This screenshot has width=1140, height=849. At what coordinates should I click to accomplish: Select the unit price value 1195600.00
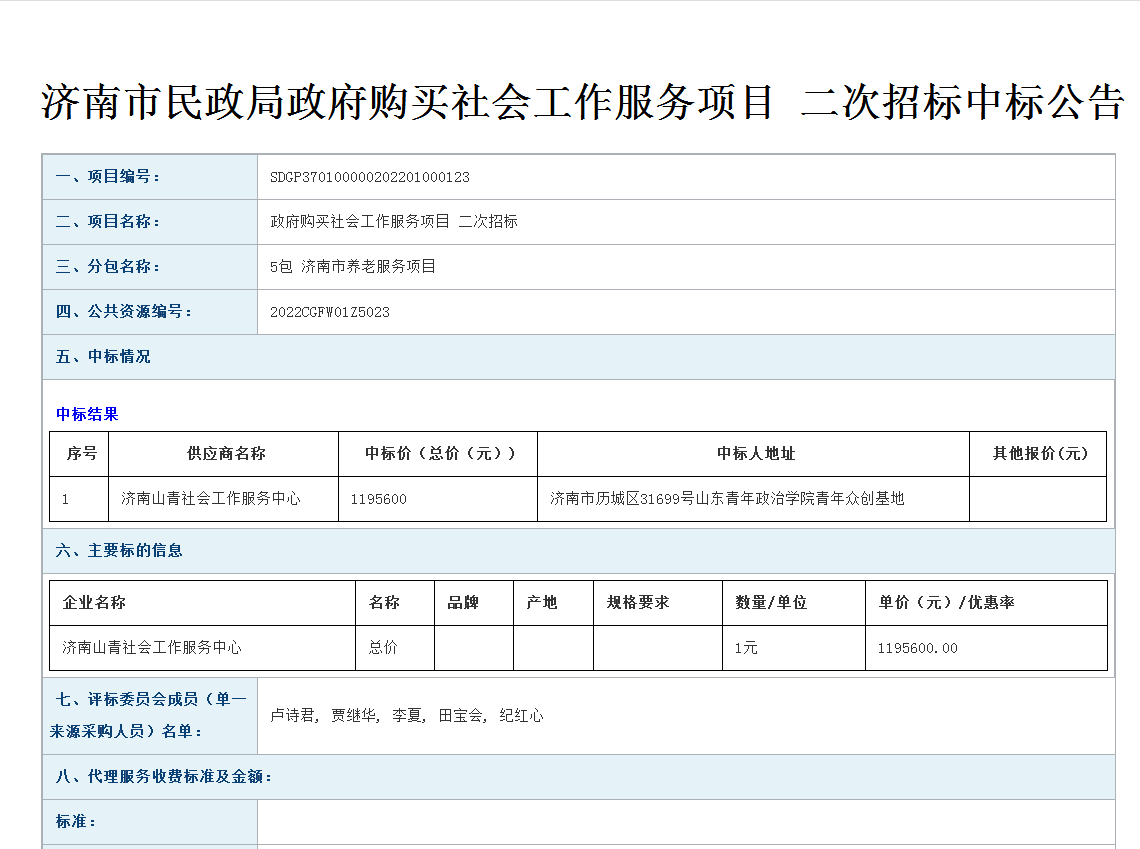917,648
